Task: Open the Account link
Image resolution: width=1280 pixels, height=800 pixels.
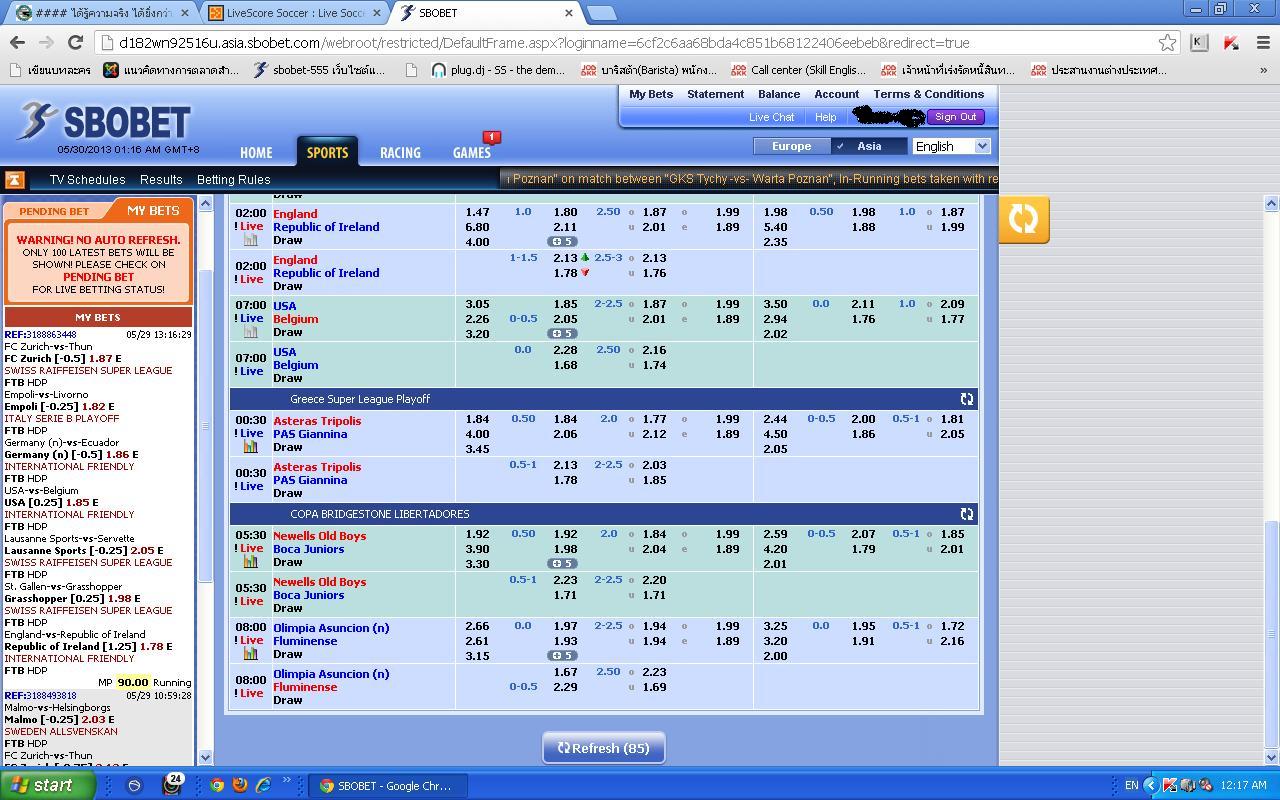Action: pos(837,94)
